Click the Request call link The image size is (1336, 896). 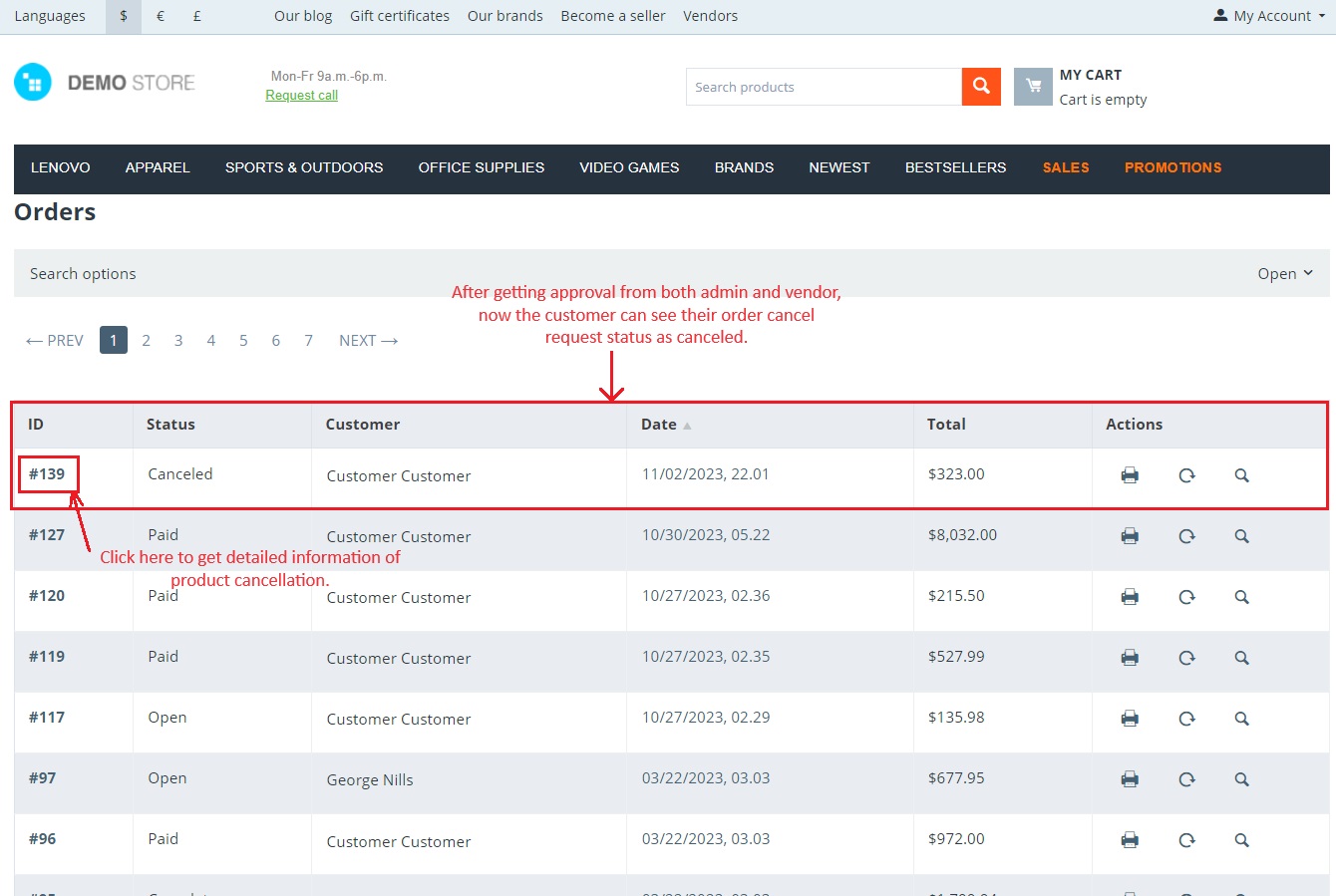[301, 96]
